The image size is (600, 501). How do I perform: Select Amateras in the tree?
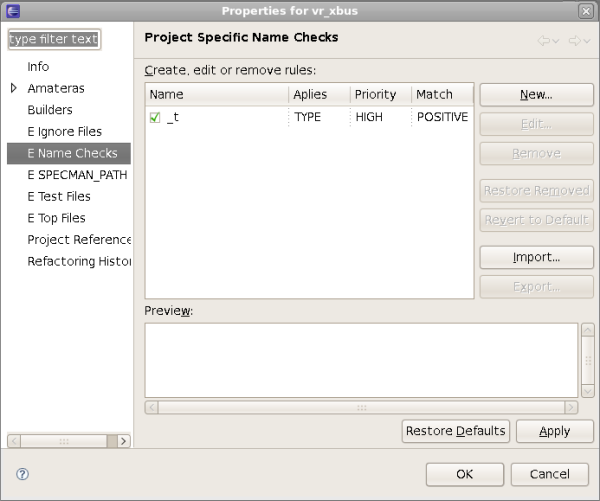[x=56, y=88]
